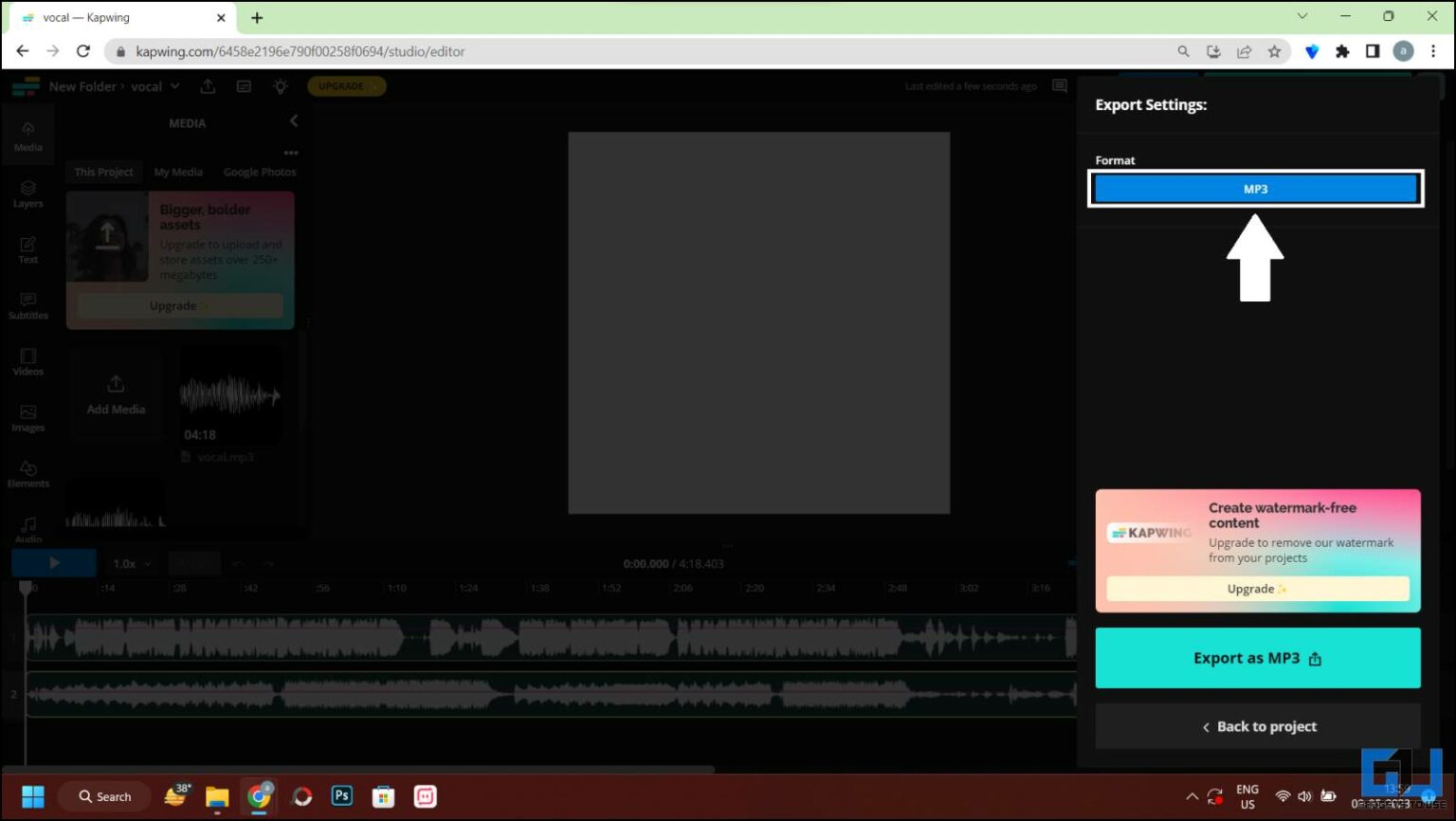Viewport: 1456px width, 821px height.
Task: Open the Media panel in sidebar
Action: click(x=27, y=137)
